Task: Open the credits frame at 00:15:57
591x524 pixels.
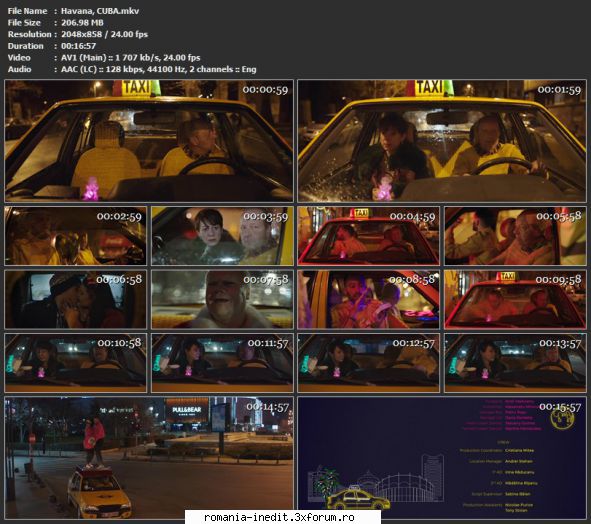Action: tap(442, 458)
